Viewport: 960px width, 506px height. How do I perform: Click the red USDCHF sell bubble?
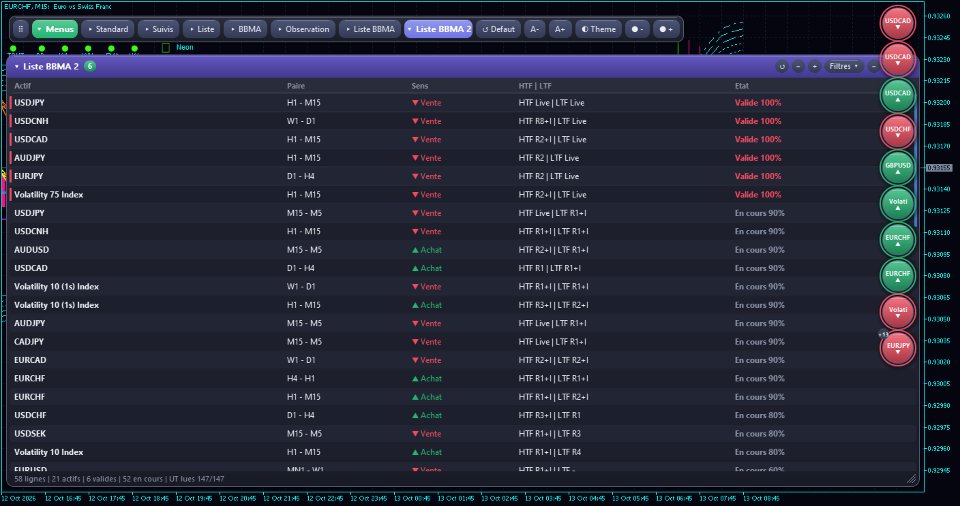(898, 132)
